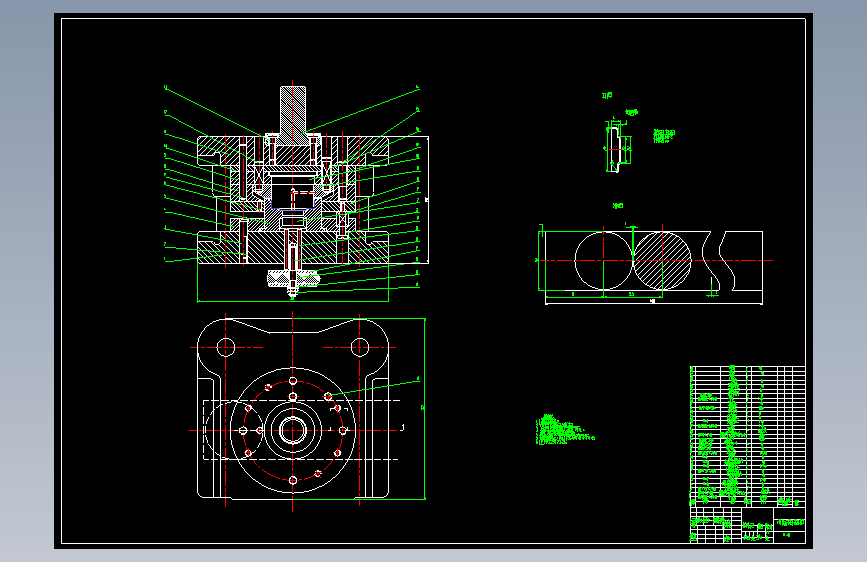Screen dimensions: 867x562
Task: Click the title block at the sheet corner
Action: pos(748,525)
